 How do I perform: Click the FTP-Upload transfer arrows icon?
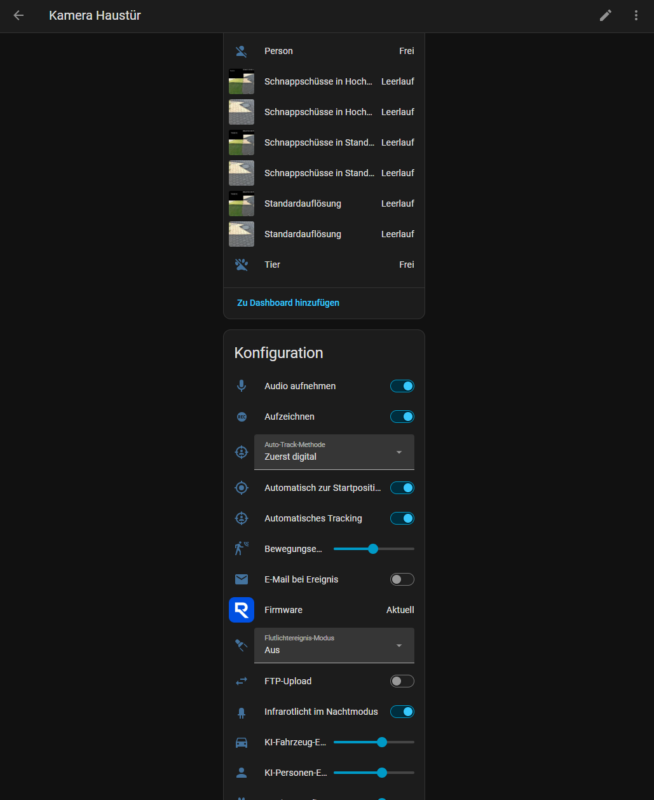coord(241,681)
